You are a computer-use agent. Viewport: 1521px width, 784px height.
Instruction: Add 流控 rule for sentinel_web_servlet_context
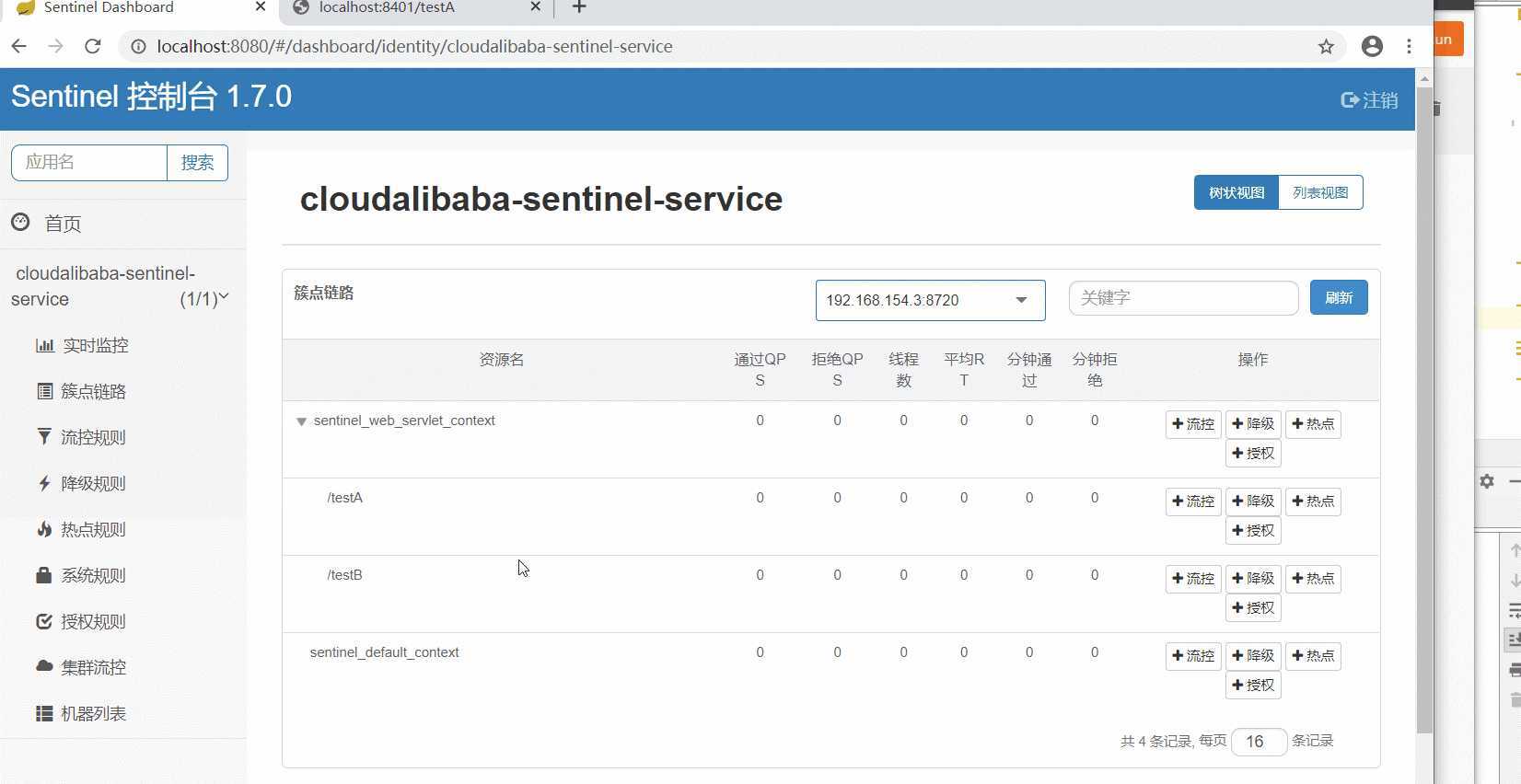point(1193,424)
